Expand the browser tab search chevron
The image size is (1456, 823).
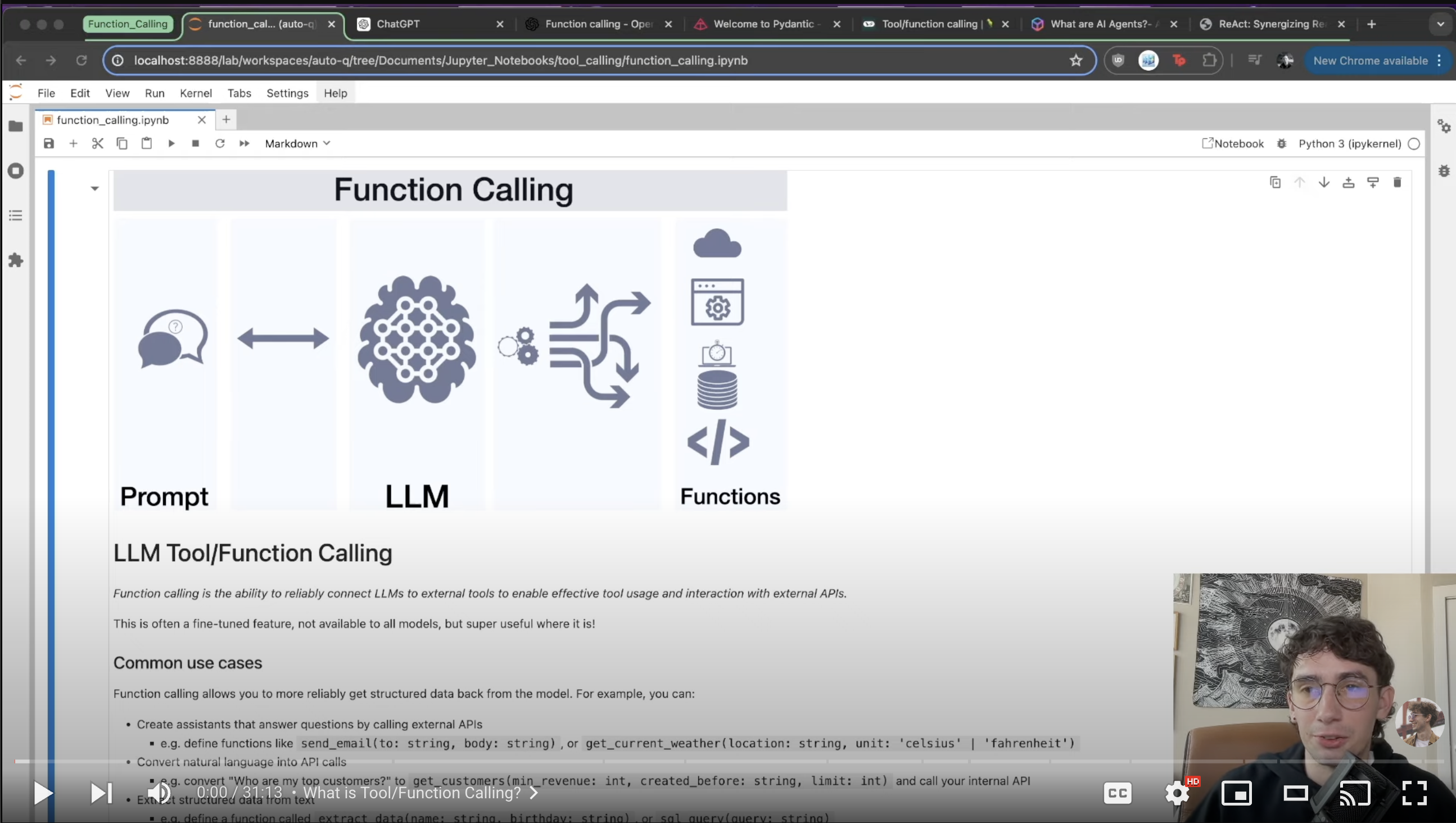(x=1440, y=24)
